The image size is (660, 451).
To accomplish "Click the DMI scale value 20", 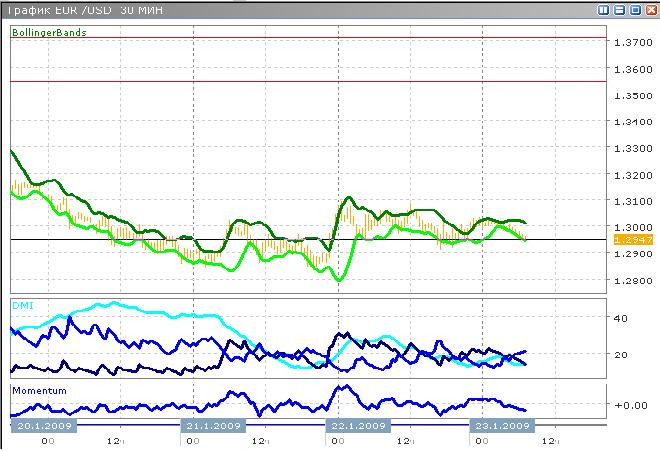I will click(619, 355).
